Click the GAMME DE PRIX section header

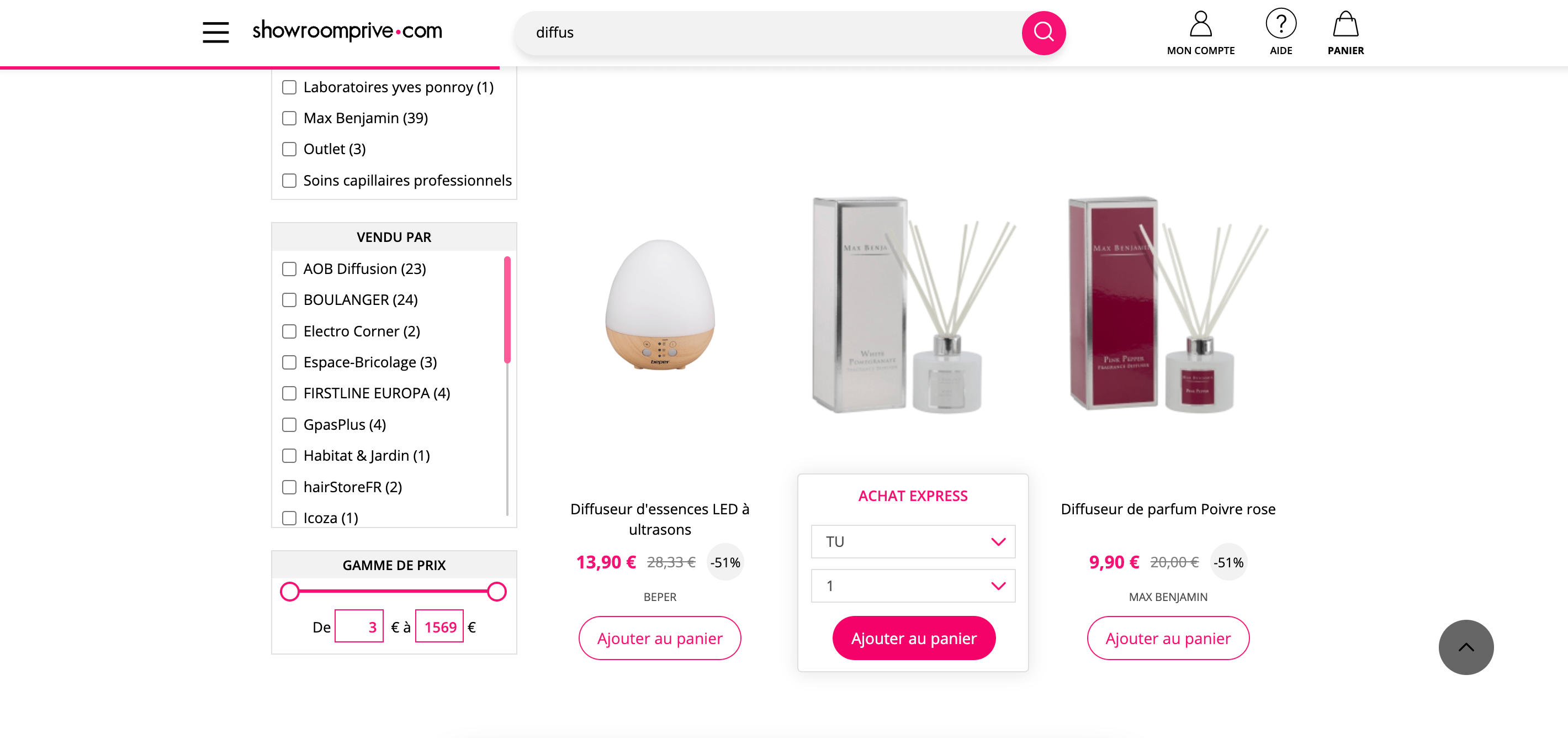(393, 565)
